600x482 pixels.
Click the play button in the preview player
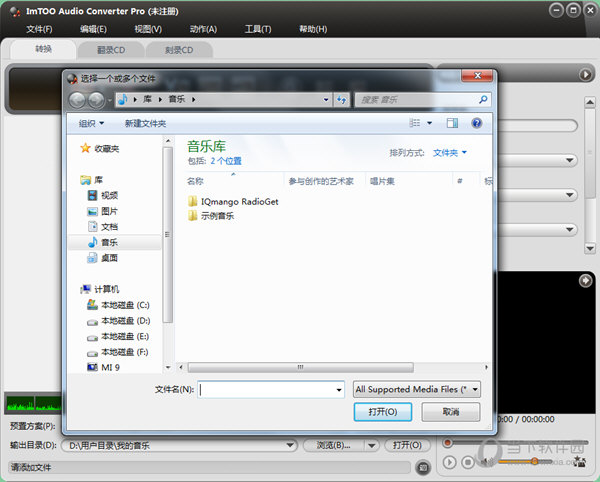(x=449, y=462)
